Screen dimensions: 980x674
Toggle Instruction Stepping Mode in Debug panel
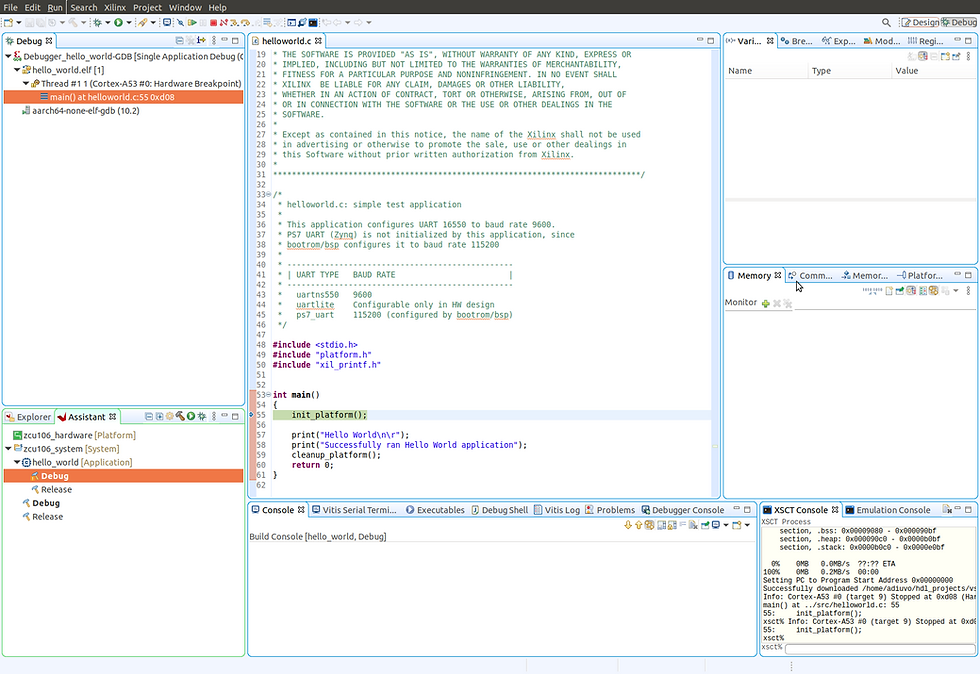pyautogui.click(x=201, y=41)
